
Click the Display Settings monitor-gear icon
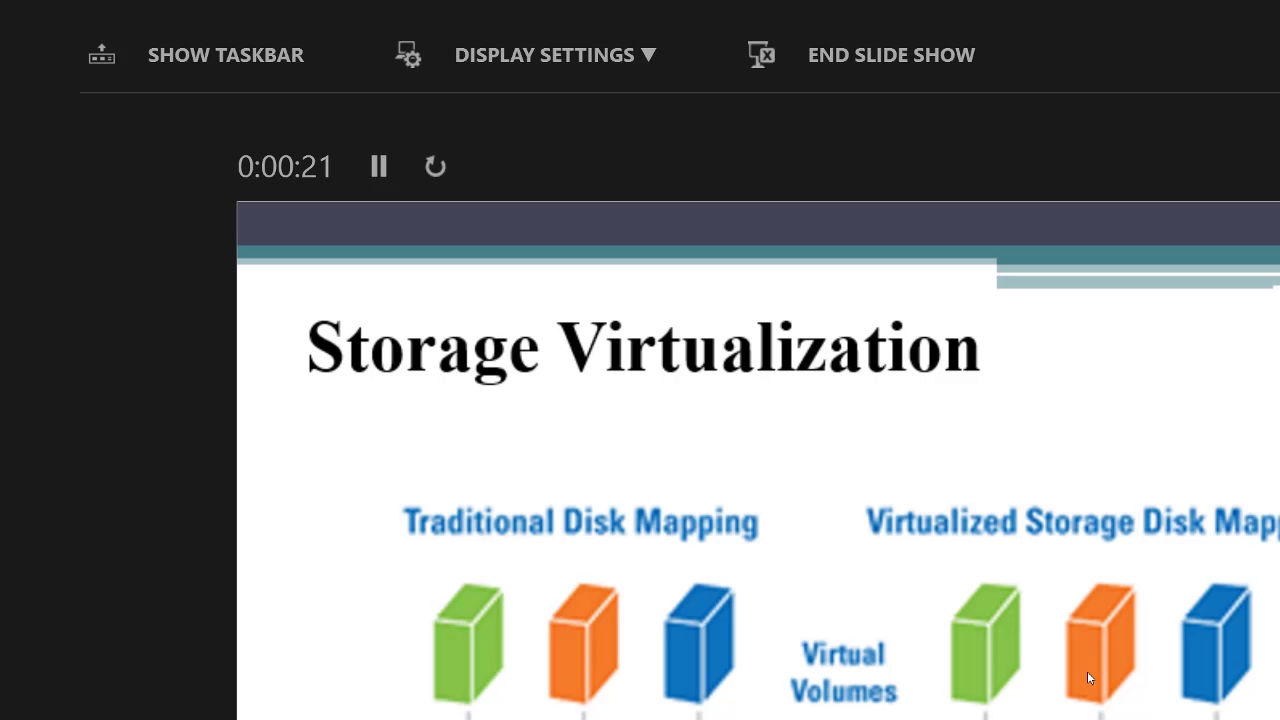[408, 55]
